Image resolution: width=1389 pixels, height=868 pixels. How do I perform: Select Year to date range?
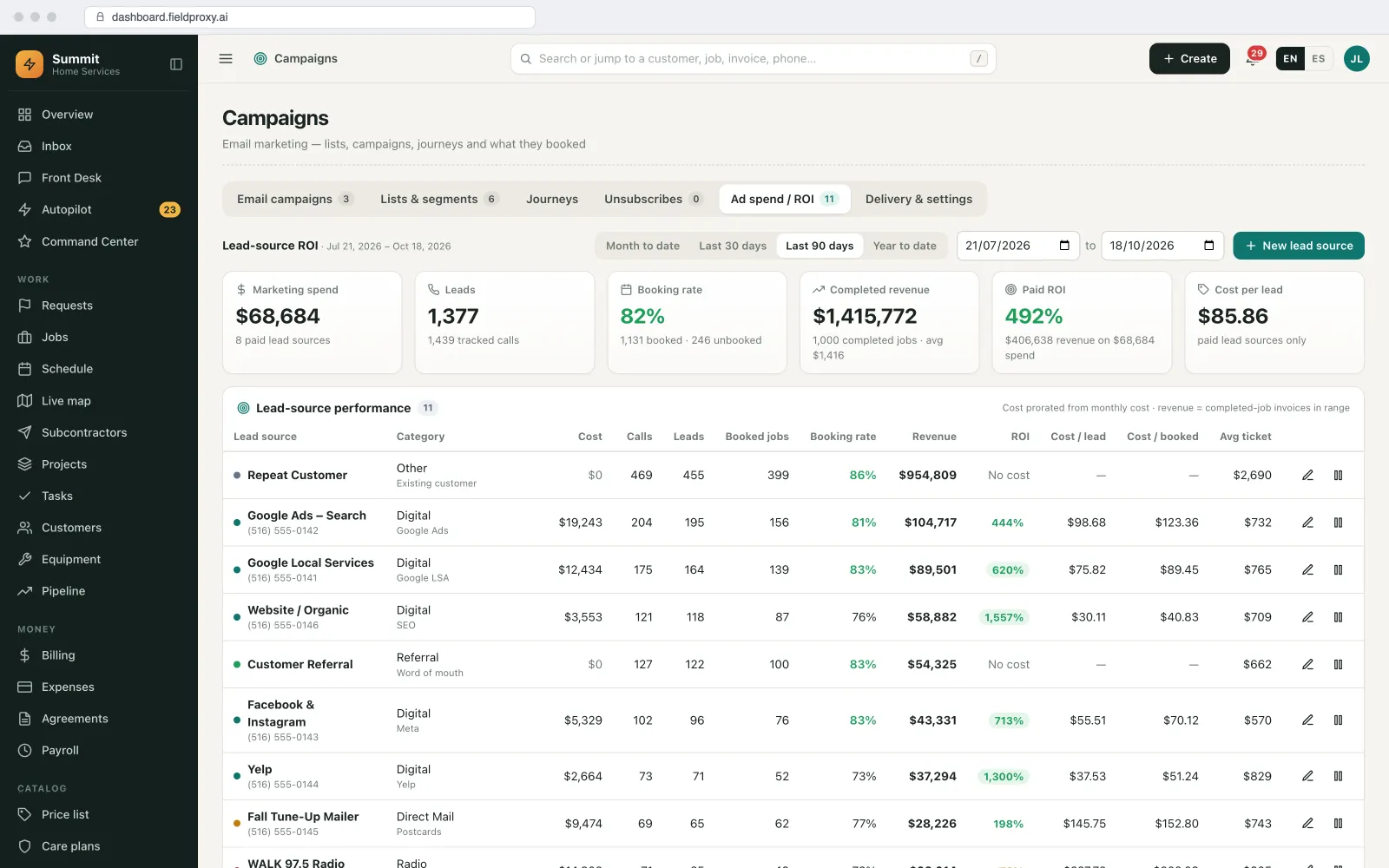pyautogui.click(x=905, y=247)
